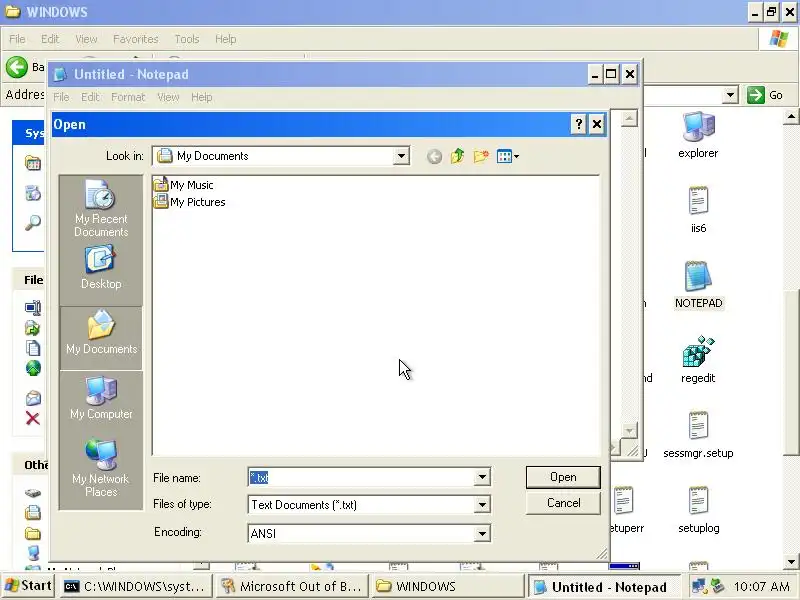Create a new folder in Open dialog
The width and height of the screenshot is (800, 600).
(481, 156)
